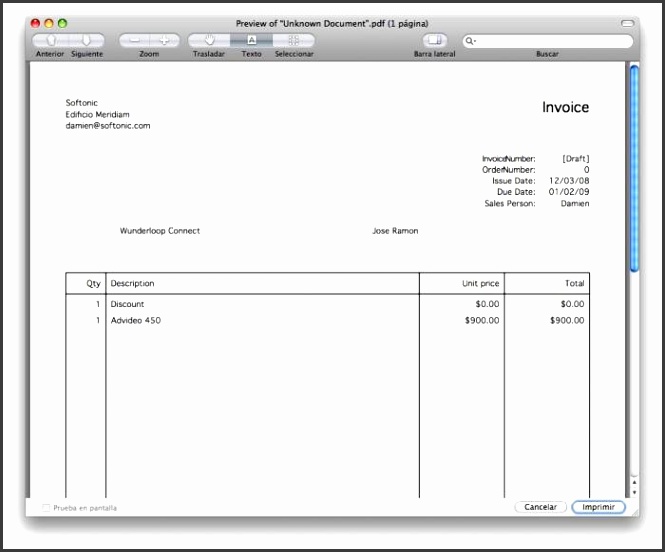This screenshot has width=665, height=552.
Task: Click the yellow minimize window button
Action: [x=49, y=22]
